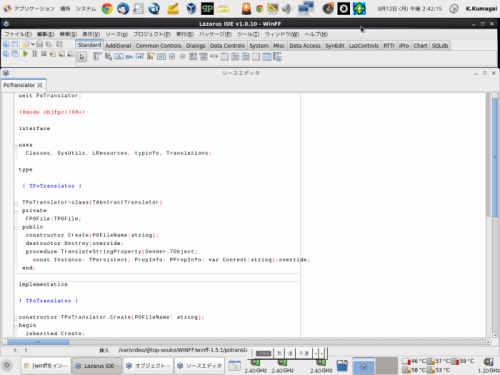Image resolution: width=500 pixels, height=375 pixels.
Task: Select the TGroupBox component icon
Action: click(x=225, y=57)
